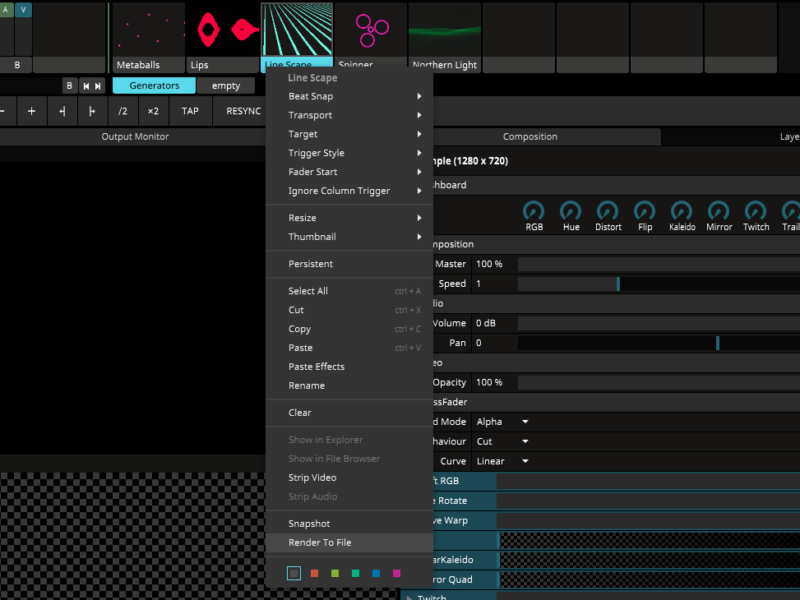Switch to the Composition tab

tap(530, 137)
